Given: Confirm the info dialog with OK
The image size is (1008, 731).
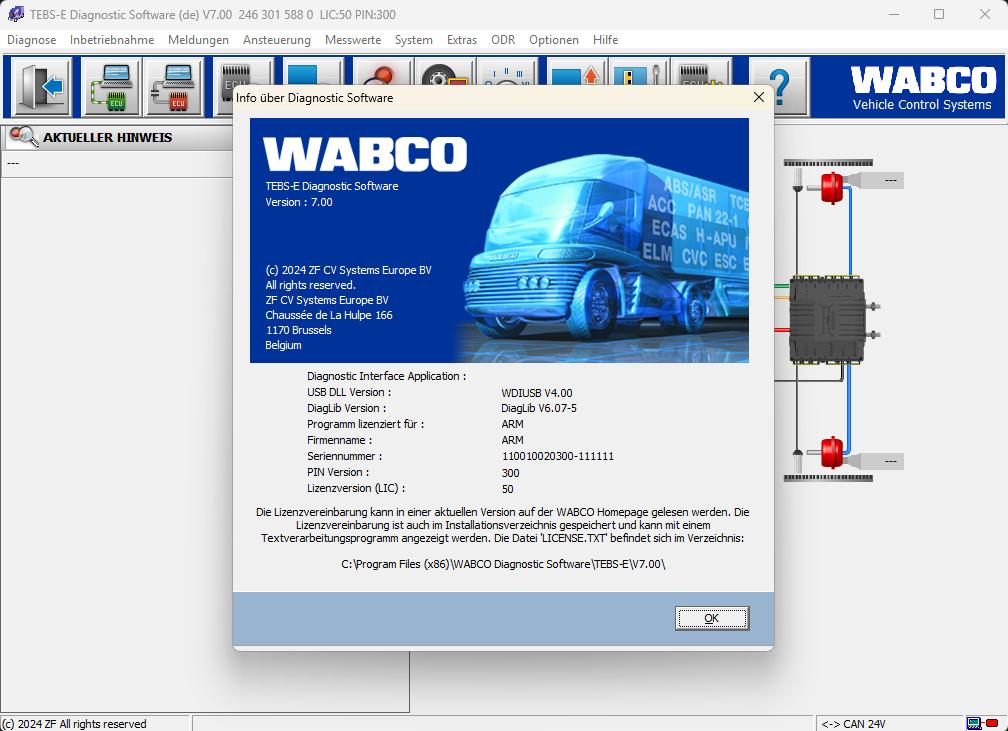Looking at the screenshot, I should [x=711, y=618].
